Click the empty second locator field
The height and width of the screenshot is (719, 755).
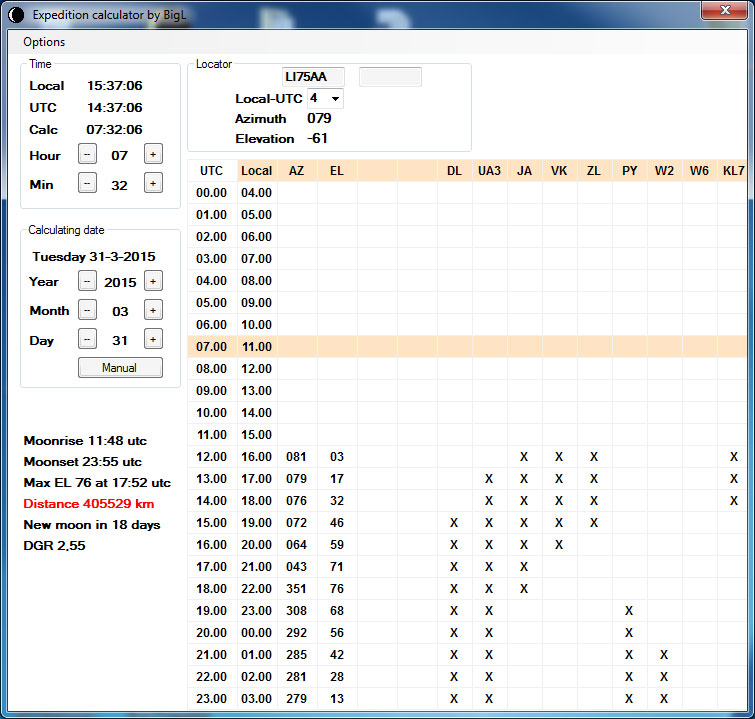(x=390, y=77)
